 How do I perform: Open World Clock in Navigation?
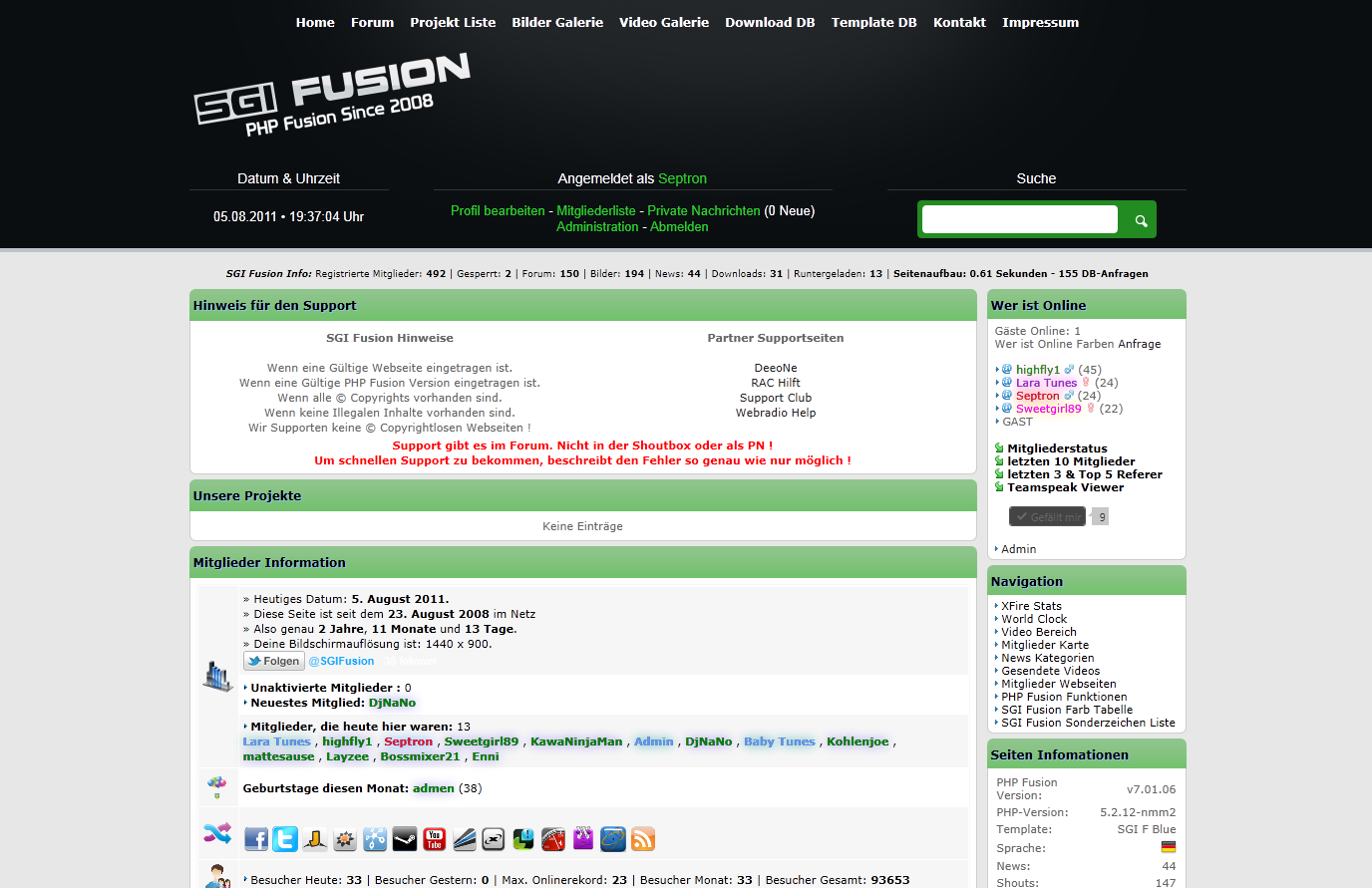[x=1034, y=619]
